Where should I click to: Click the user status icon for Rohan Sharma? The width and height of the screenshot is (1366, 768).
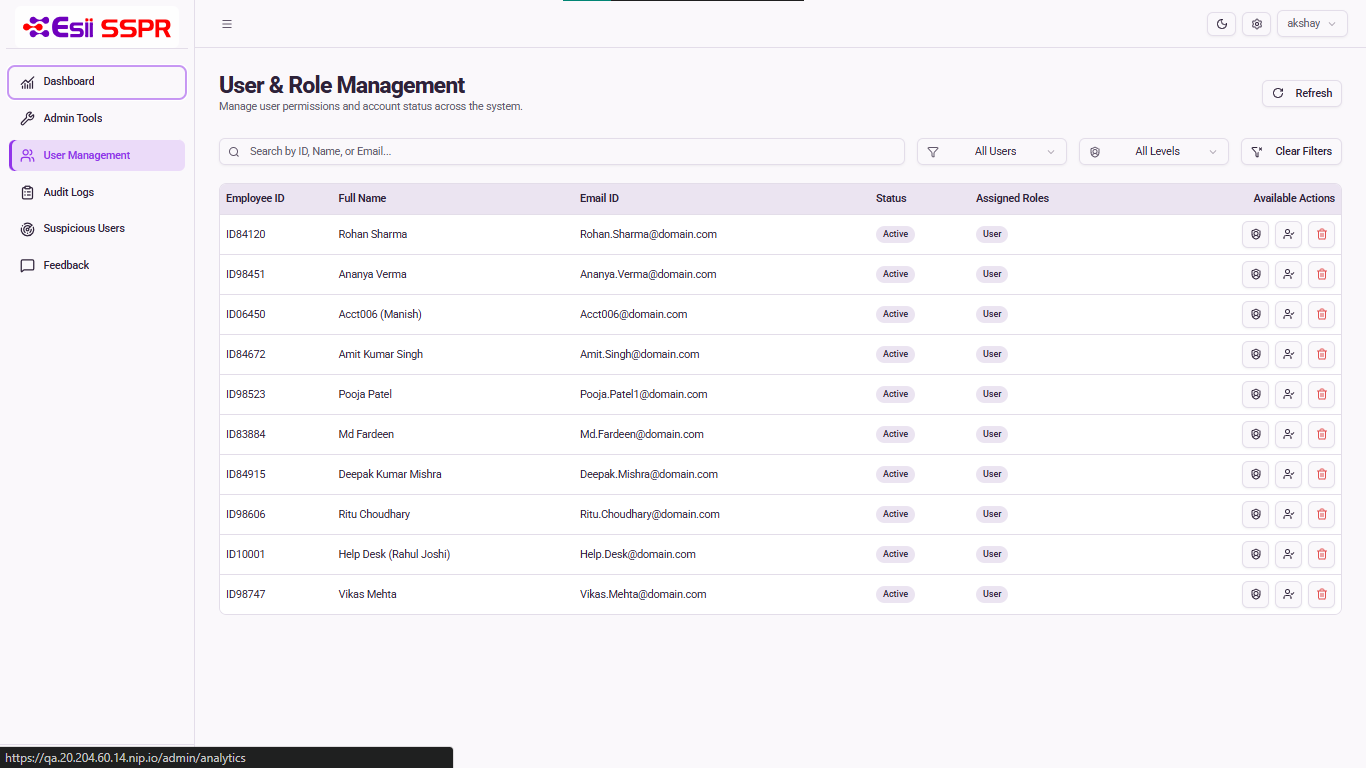1288,234
